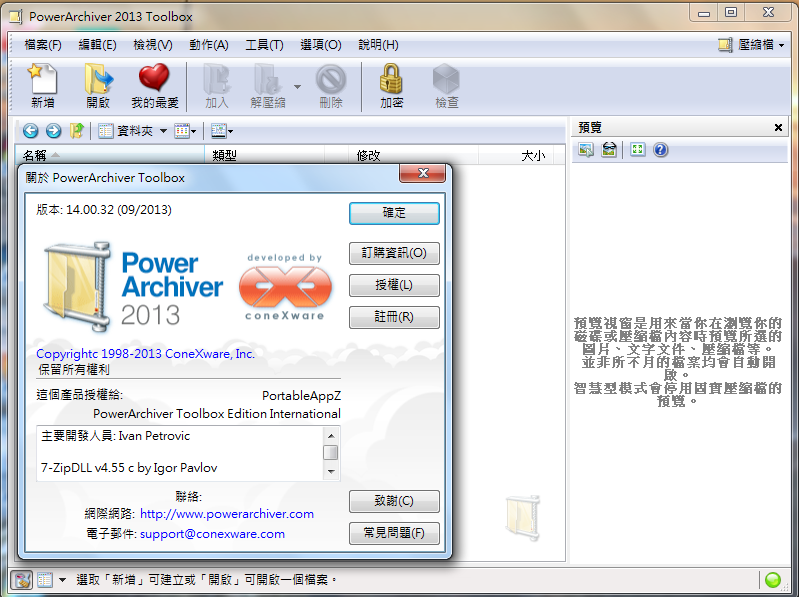
Task: Open the 說明(H) help menu
Action: pyautogui.click(x=378, y=45)
